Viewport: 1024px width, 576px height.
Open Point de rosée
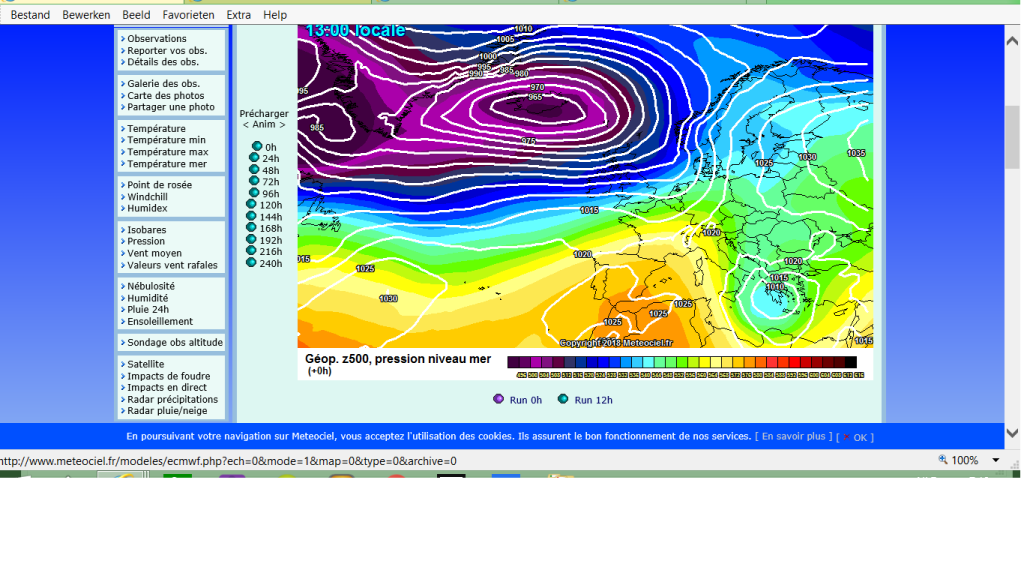coord(159,185)
